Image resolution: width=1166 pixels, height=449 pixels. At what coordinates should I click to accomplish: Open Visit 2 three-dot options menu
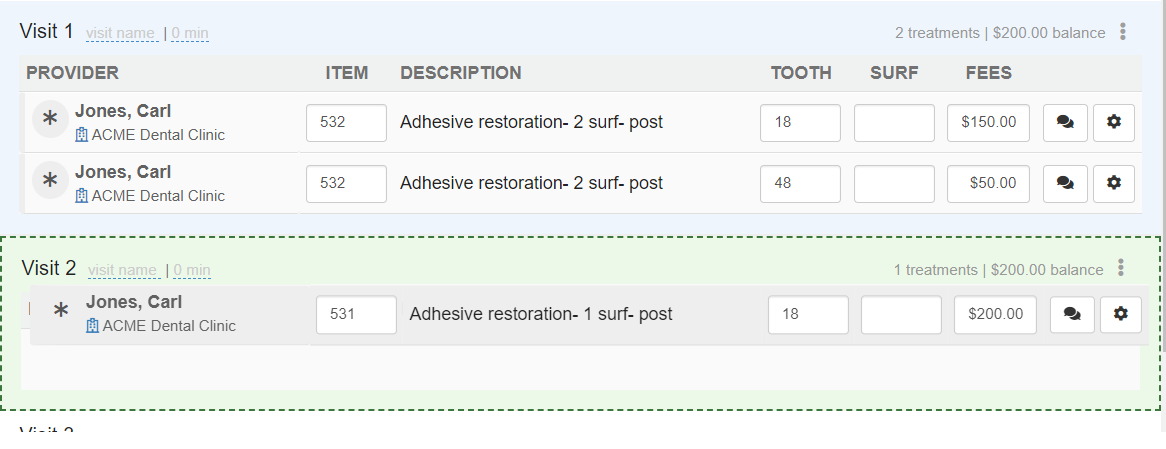tap(1121, 268)
